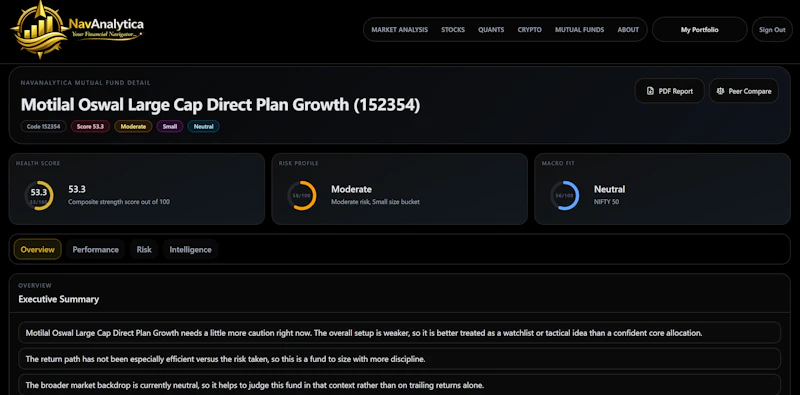Click the yellow Moderate badge
Viewport: 800px width, 395px height.
[133, 126]
